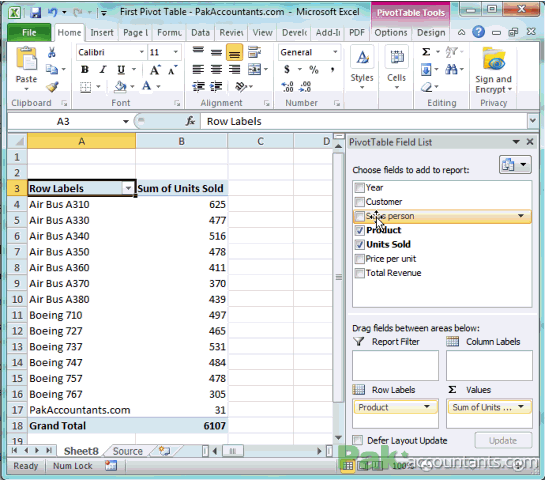Image resolution: width=545 pixels, height=480 pixels.
Task: Click the Undo icon in quick access toolbar
Action: (52, 13)
